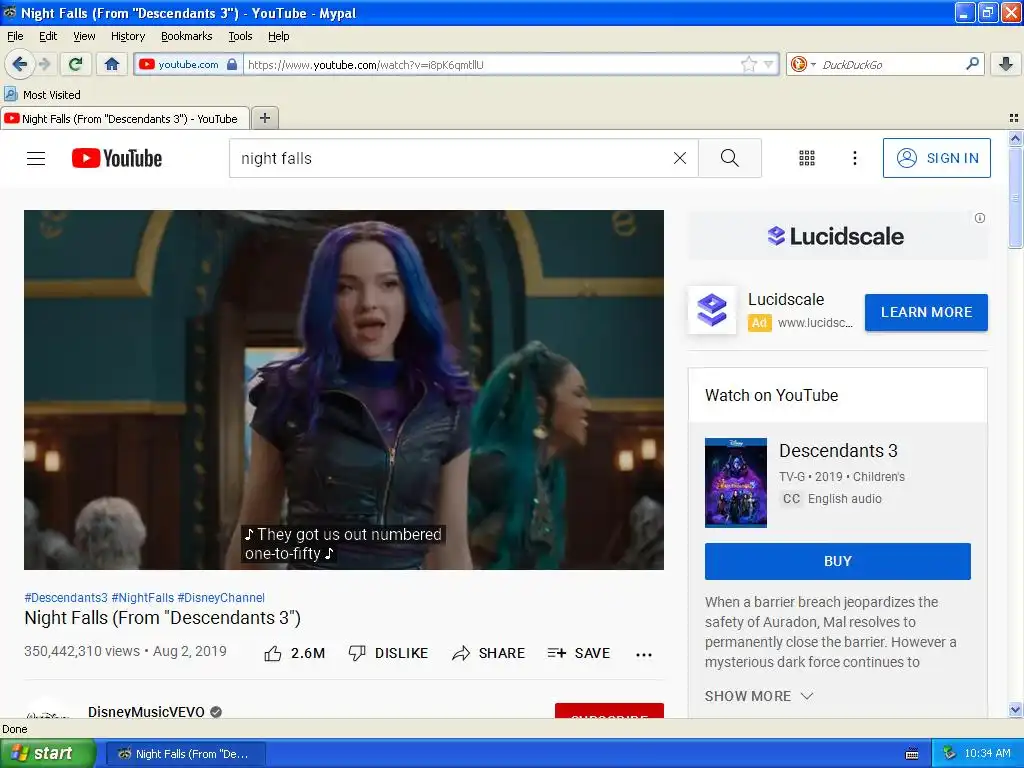Open the Most Visited bookmarks folder

pyautogui.click(x=43, y=95)
